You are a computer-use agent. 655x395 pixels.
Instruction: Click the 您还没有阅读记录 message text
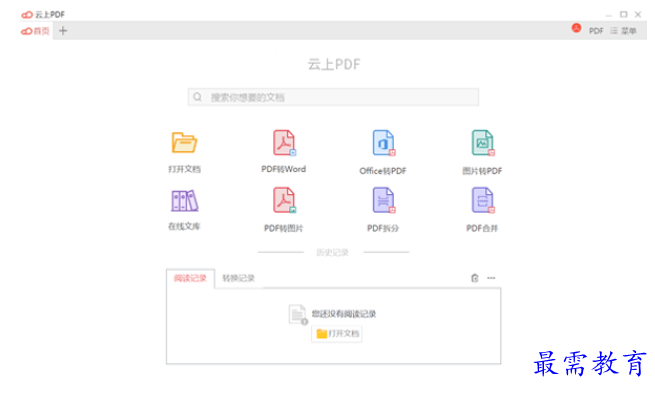[344, 314]
